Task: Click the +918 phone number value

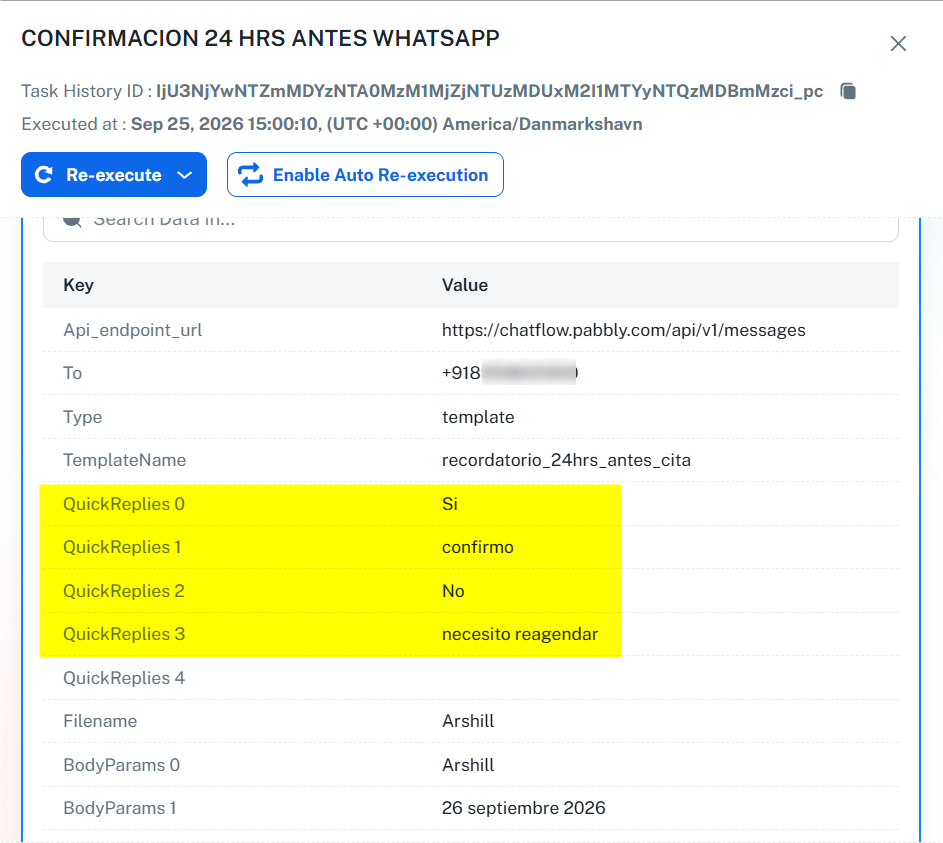Action: click(510, 373)
